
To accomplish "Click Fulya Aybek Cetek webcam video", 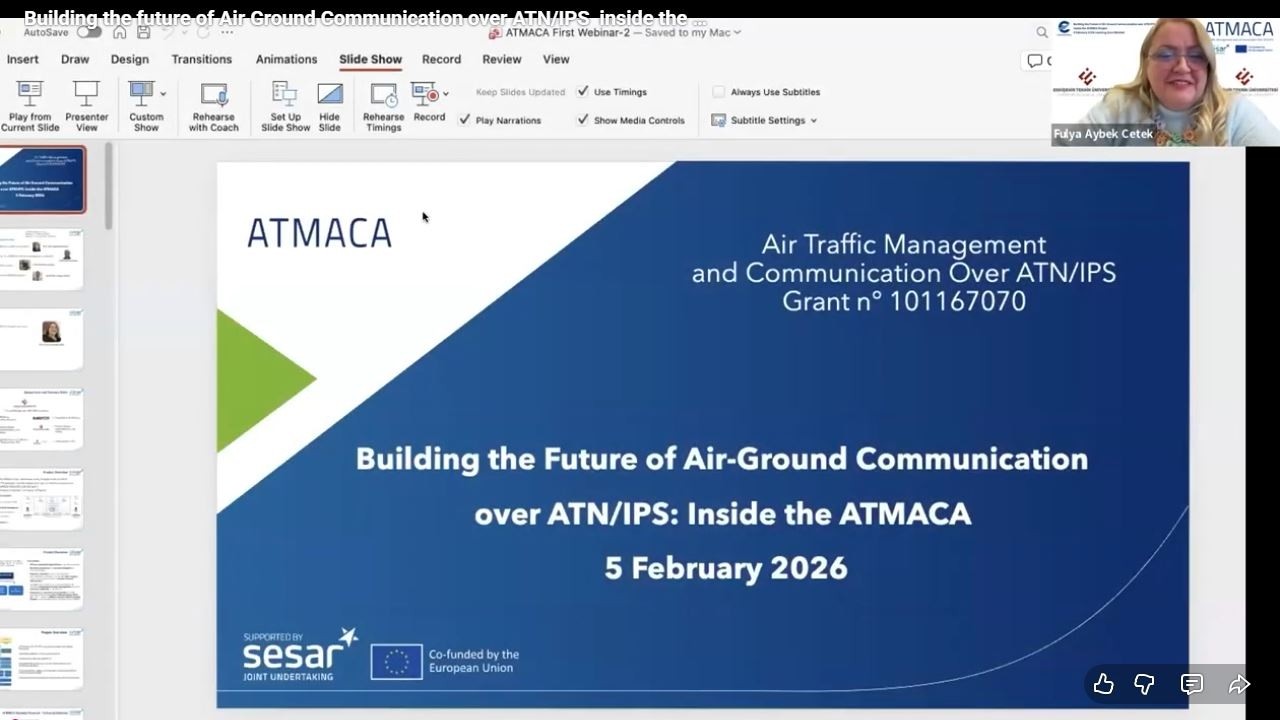I will 1165,82.
